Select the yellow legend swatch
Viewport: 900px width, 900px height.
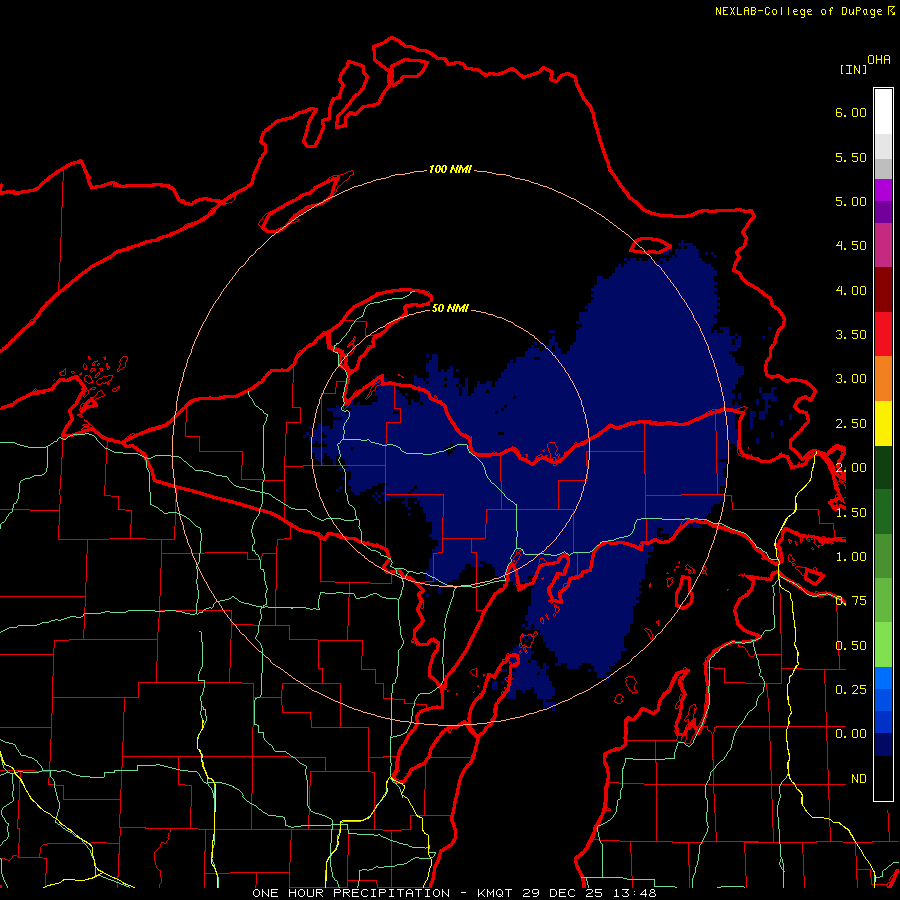(x=883, y=424)
